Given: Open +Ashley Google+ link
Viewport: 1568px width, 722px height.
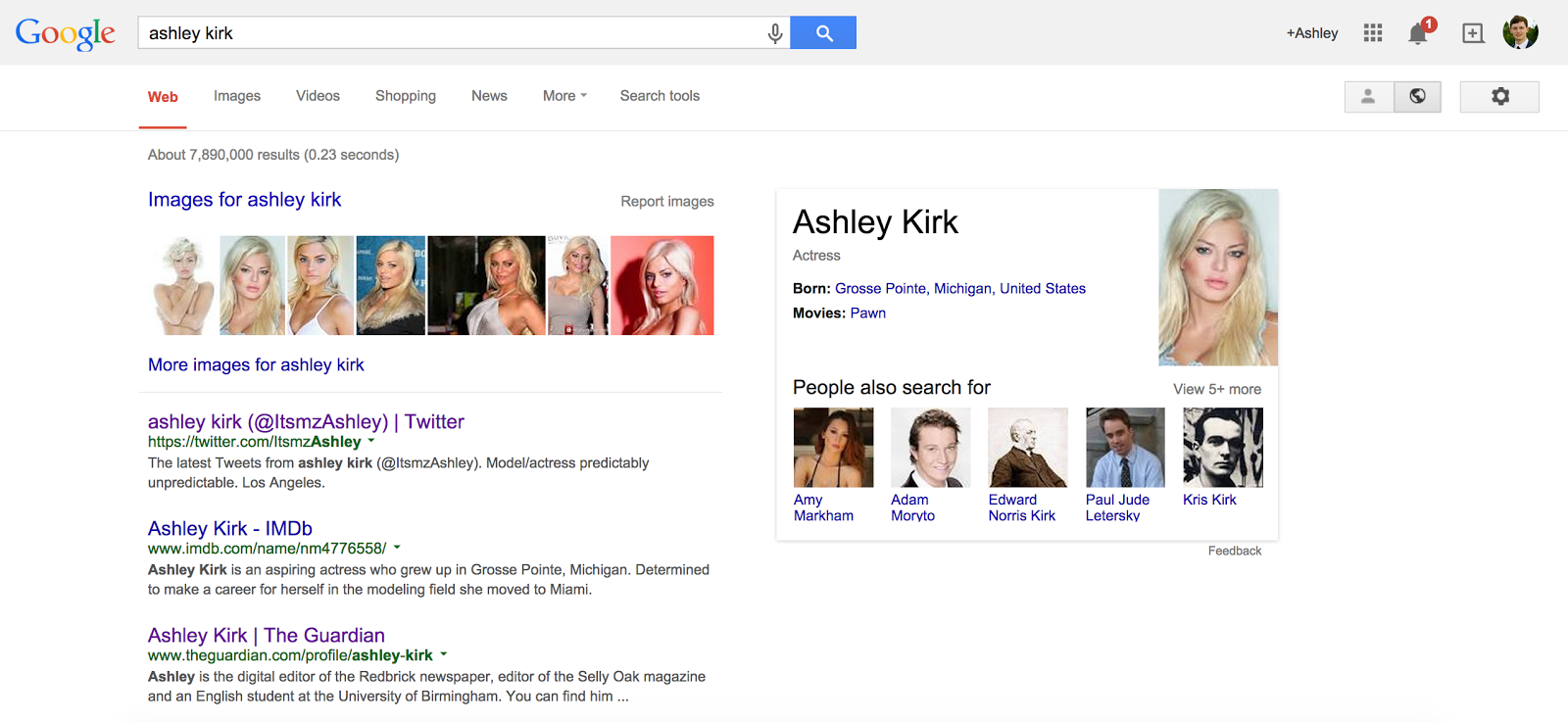Looking at the screenshot, I should coord(1312,33).
